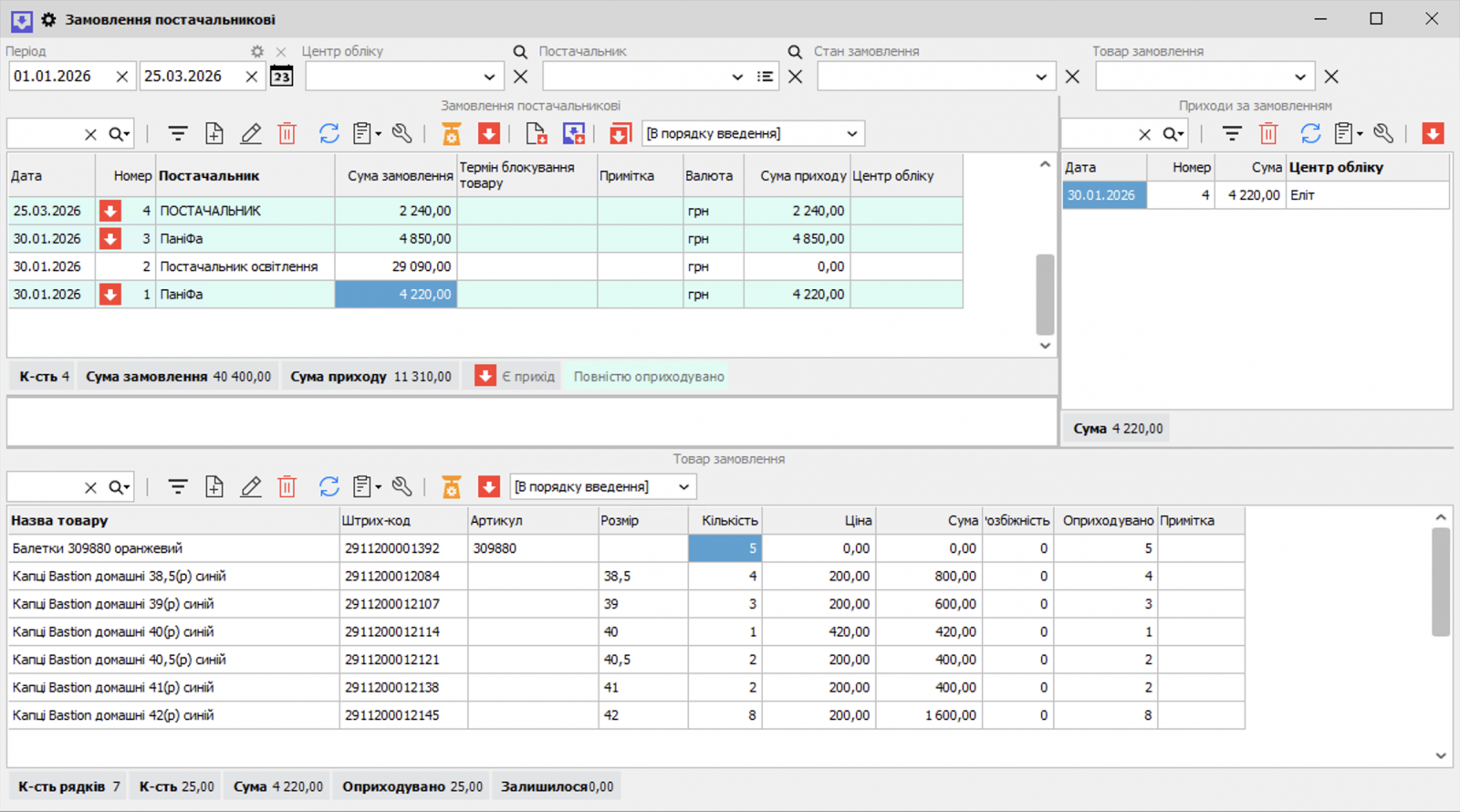Click search field in receipts panel toolbar

(1098, 134)
